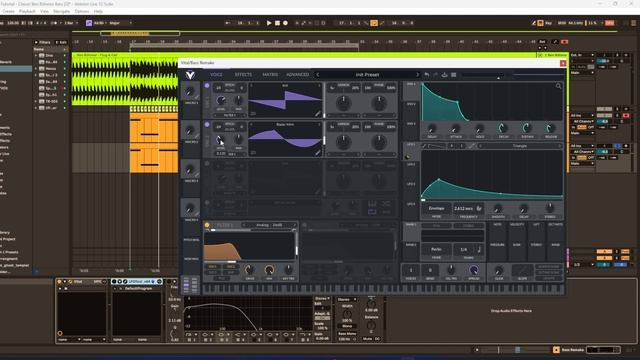
Task: Open the View menu
Action: 44,11
